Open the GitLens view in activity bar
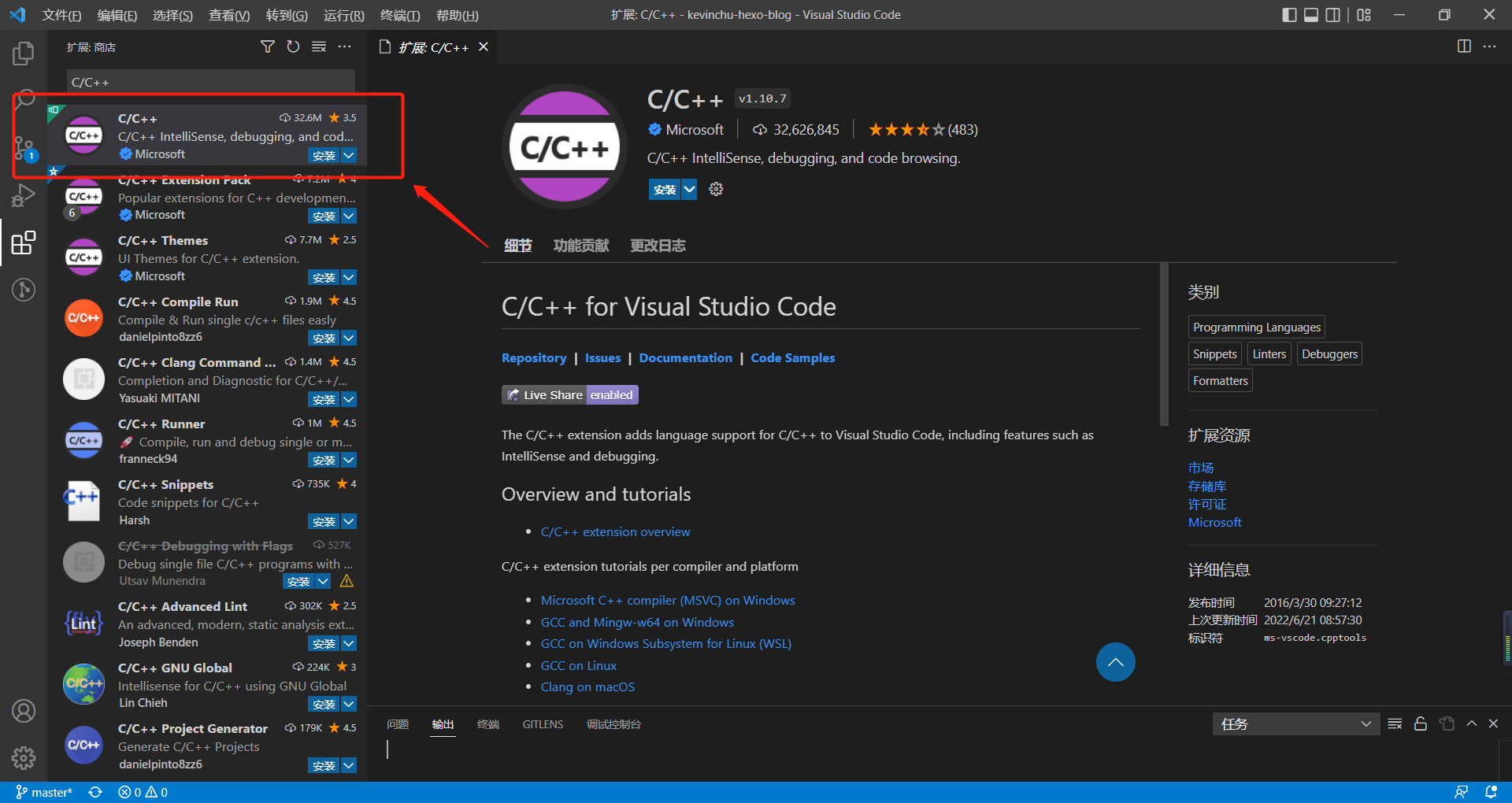 click(24, 290)
